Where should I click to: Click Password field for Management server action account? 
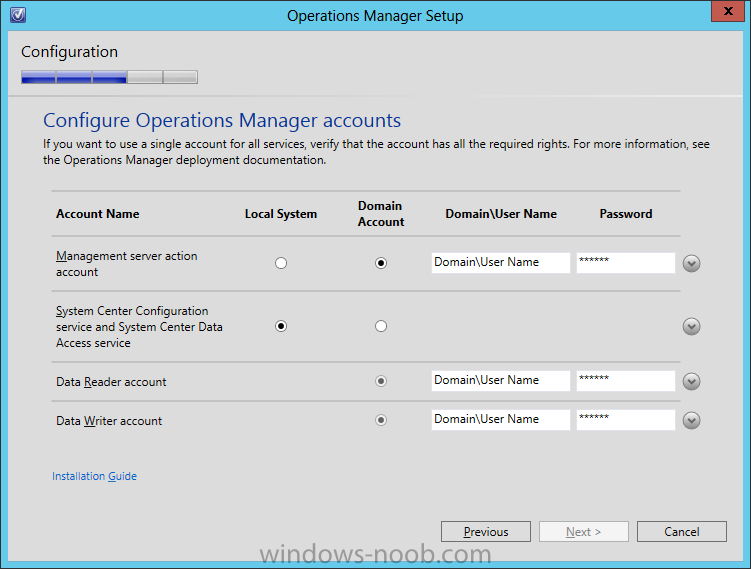(x=626, y=263)
